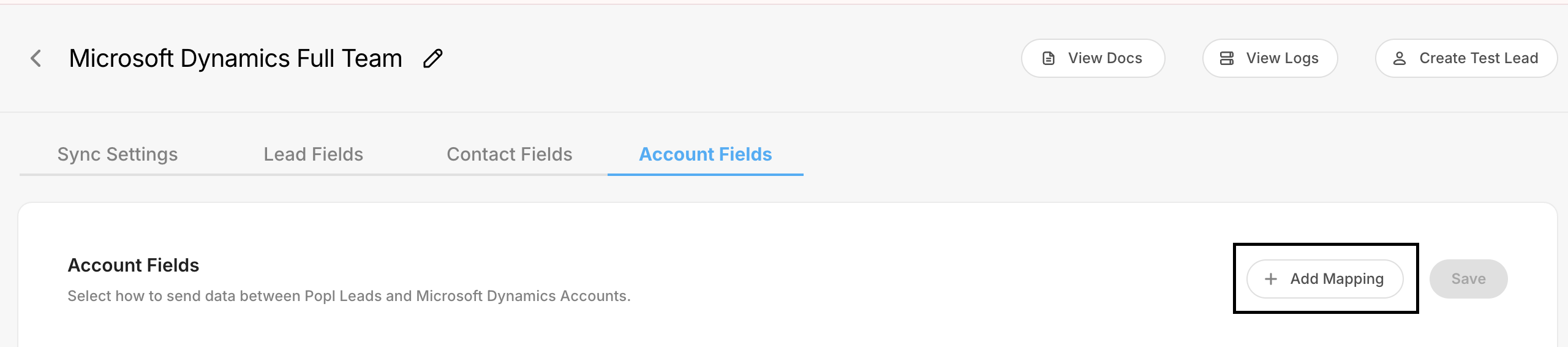Click the back arrow chevron
The height and width of the screenshot is (347, 1568).
pos(36,58)
